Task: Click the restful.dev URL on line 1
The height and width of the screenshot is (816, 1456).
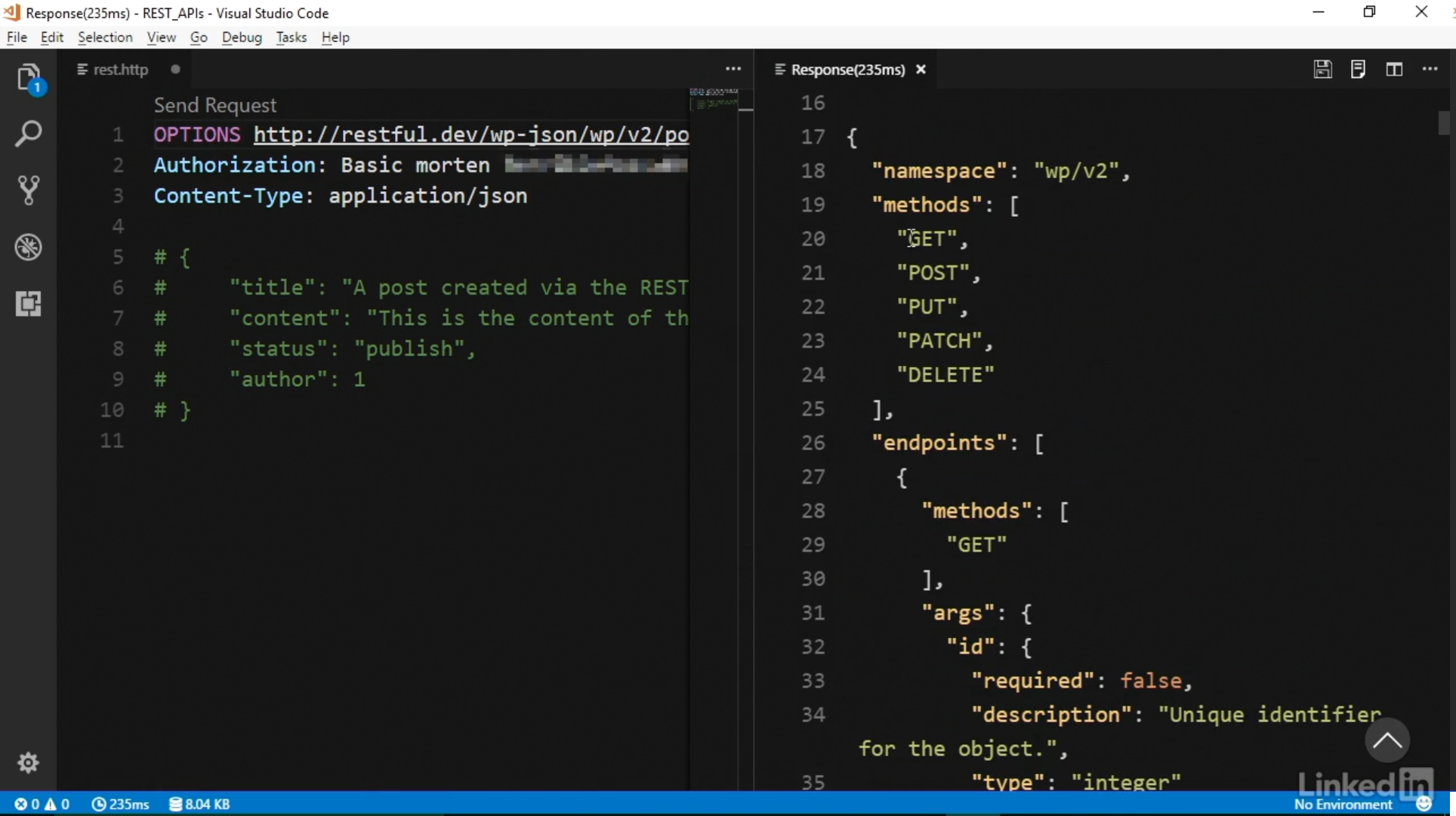Action: pos(471,134)
